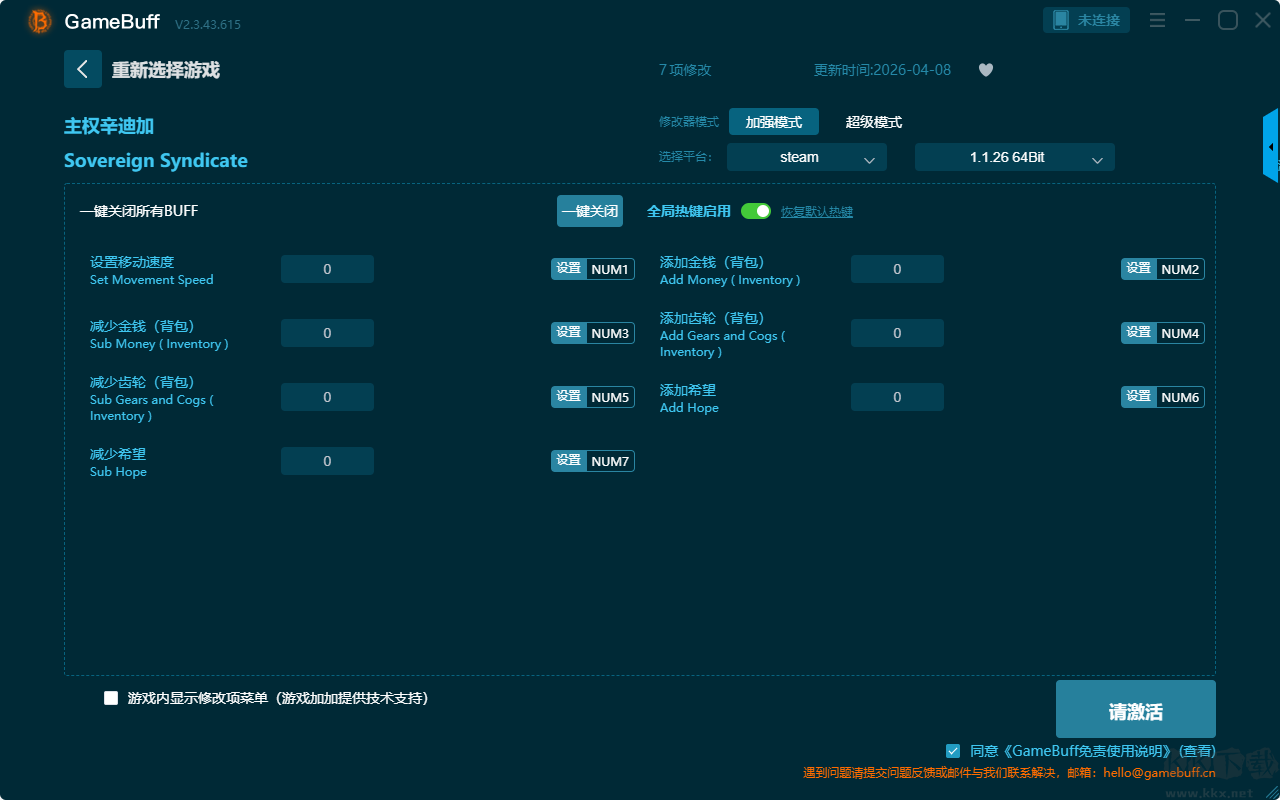Image resolution: width=1280 pixels, height=800 pixels.
Task: Click 恢复默认热键 link
Action: point(817,212)
